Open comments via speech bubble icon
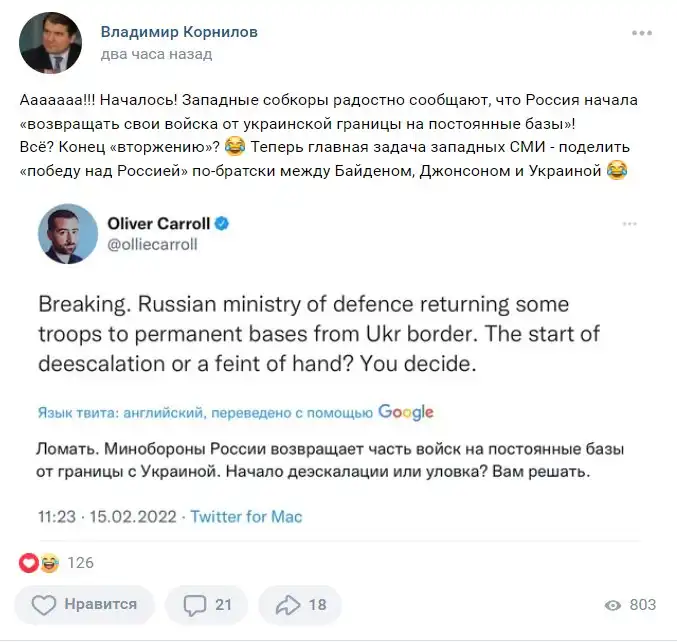 (x=196, y=605)
